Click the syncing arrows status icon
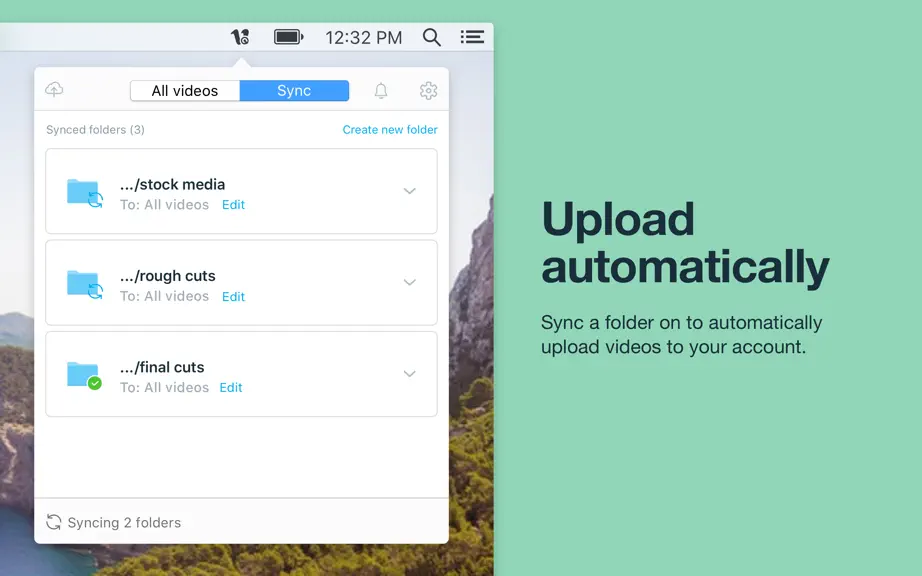This screenshot has height=576, width=922. point(54,522)
